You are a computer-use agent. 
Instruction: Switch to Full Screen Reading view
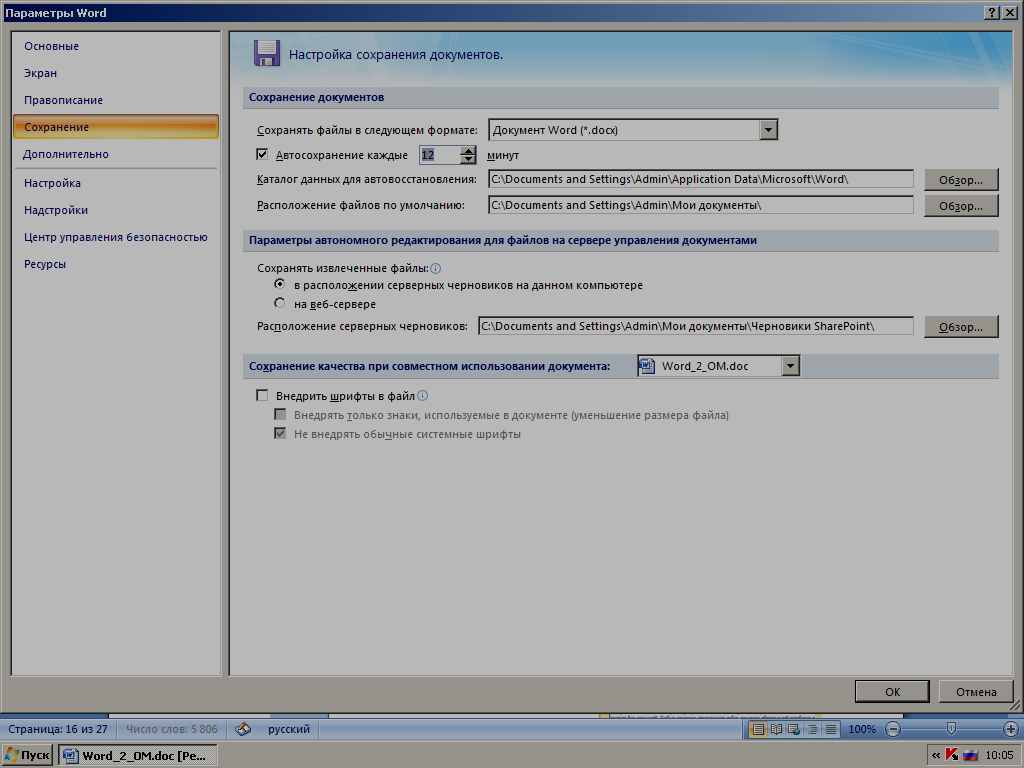click(776, 729)
